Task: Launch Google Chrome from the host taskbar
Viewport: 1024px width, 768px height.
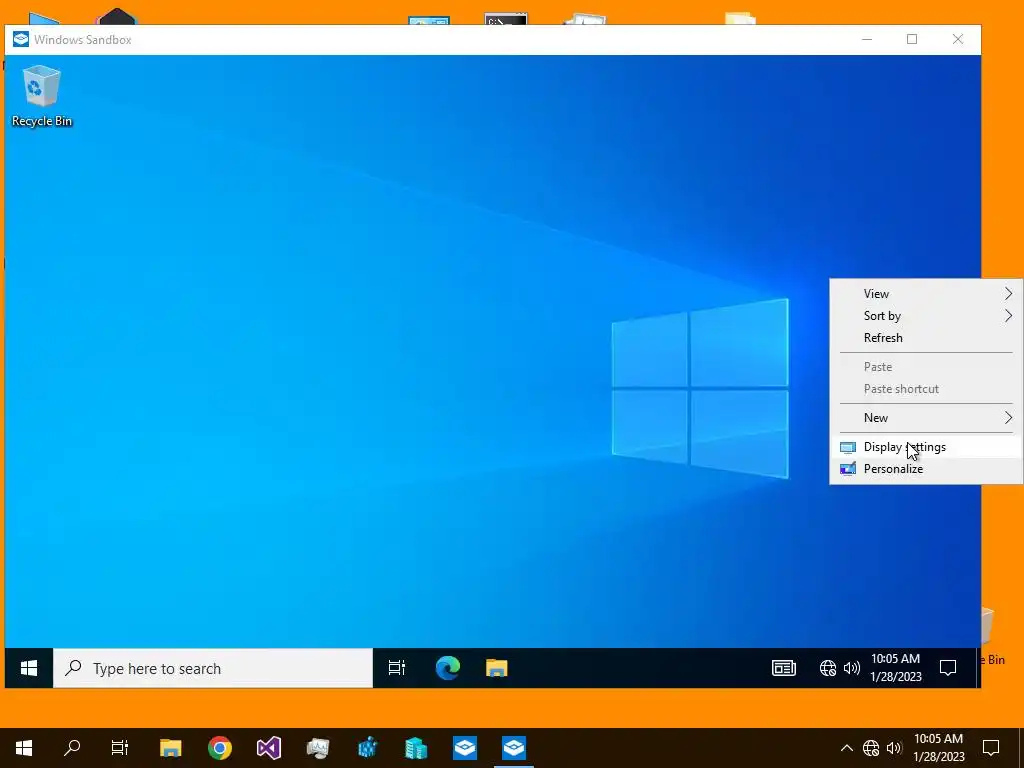Action: tap(219, 748)
